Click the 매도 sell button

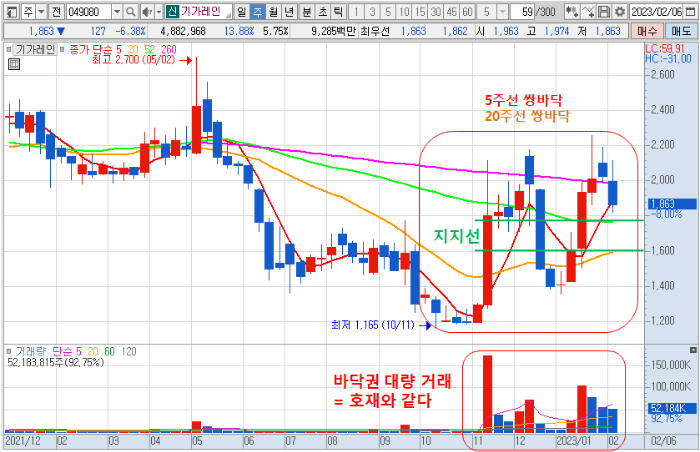tap(681, 31)
